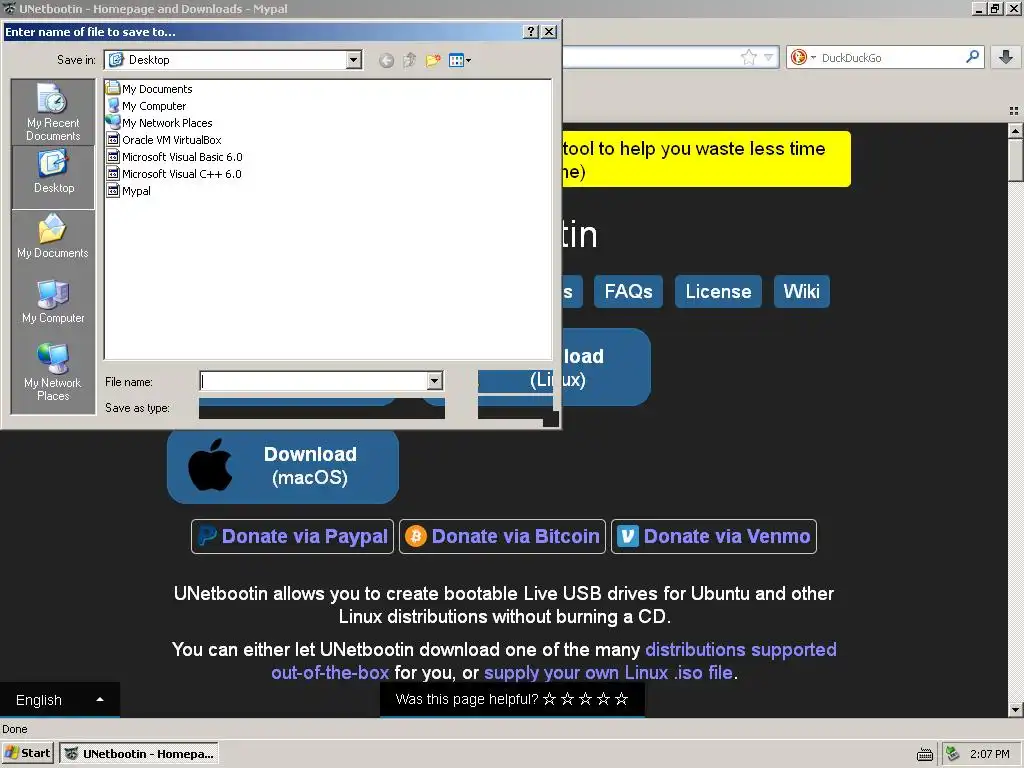
Task: Click page scrollbar up arrow
Action: click(x=1016, y=131)
